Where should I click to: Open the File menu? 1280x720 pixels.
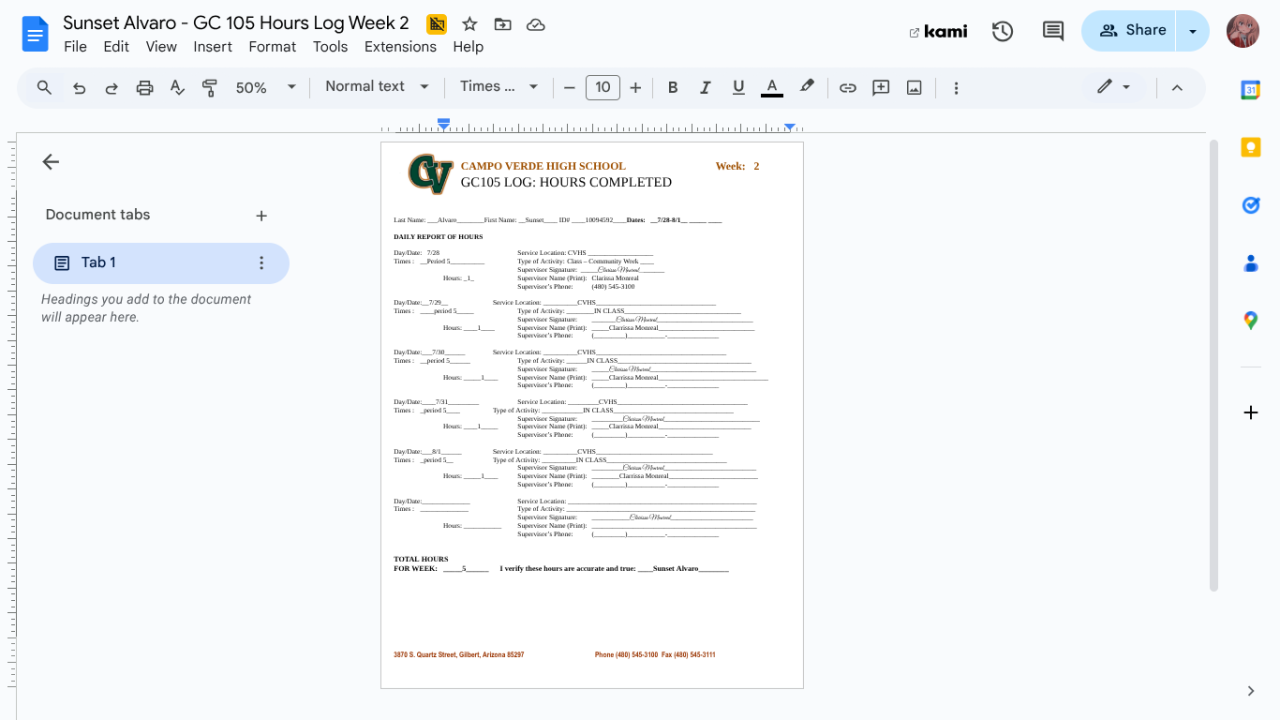pos(75,47)
